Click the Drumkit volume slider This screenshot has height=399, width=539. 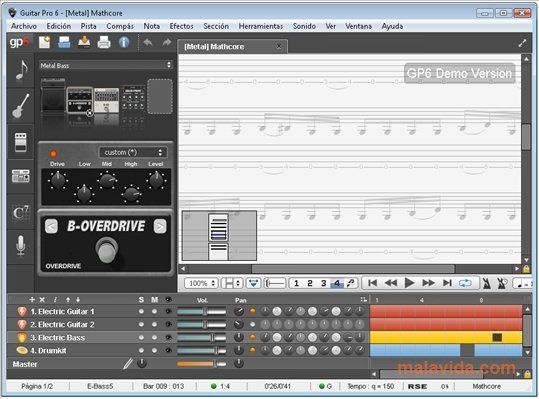pyautogui.click(x=201, y=351)
